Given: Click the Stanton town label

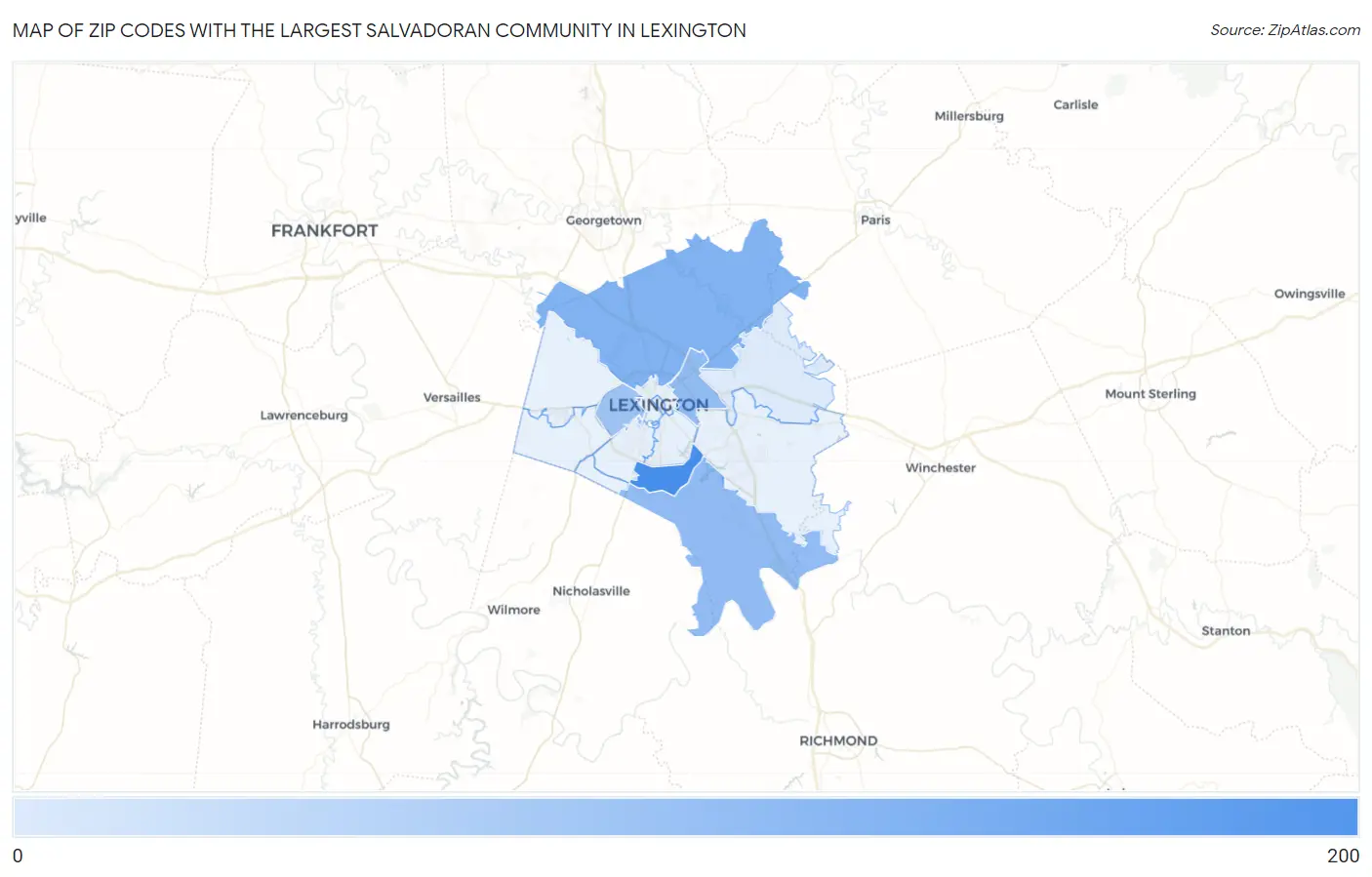Looking at the screenshot, I should 1226,631.
